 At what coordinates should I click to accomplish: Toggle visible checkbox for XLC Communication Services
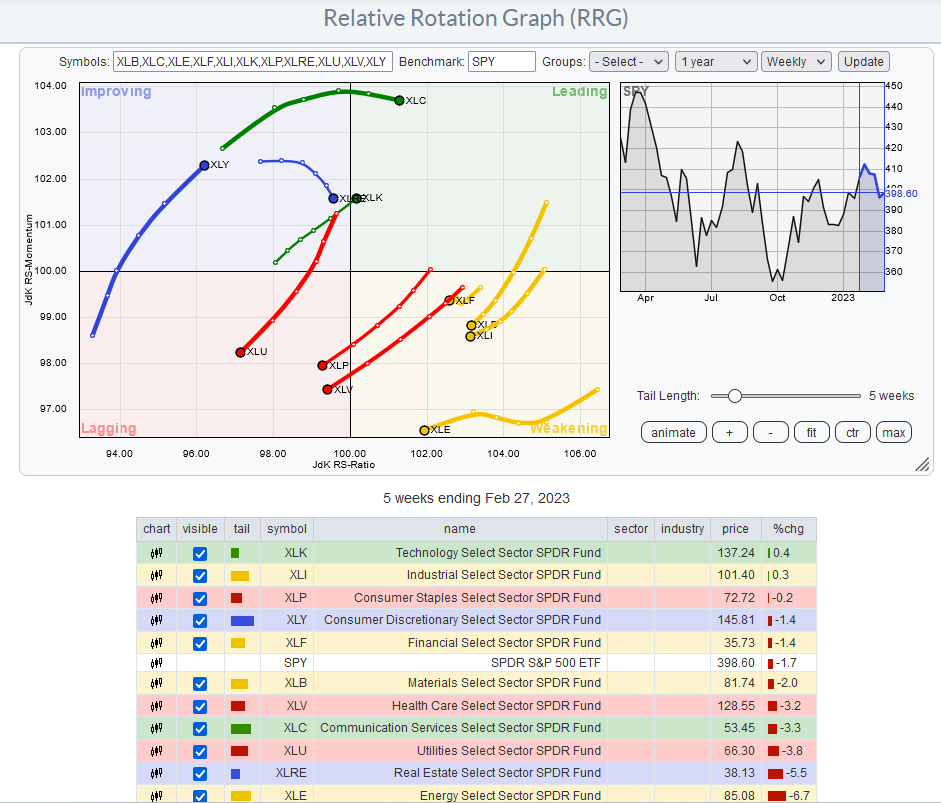[200, 729]
